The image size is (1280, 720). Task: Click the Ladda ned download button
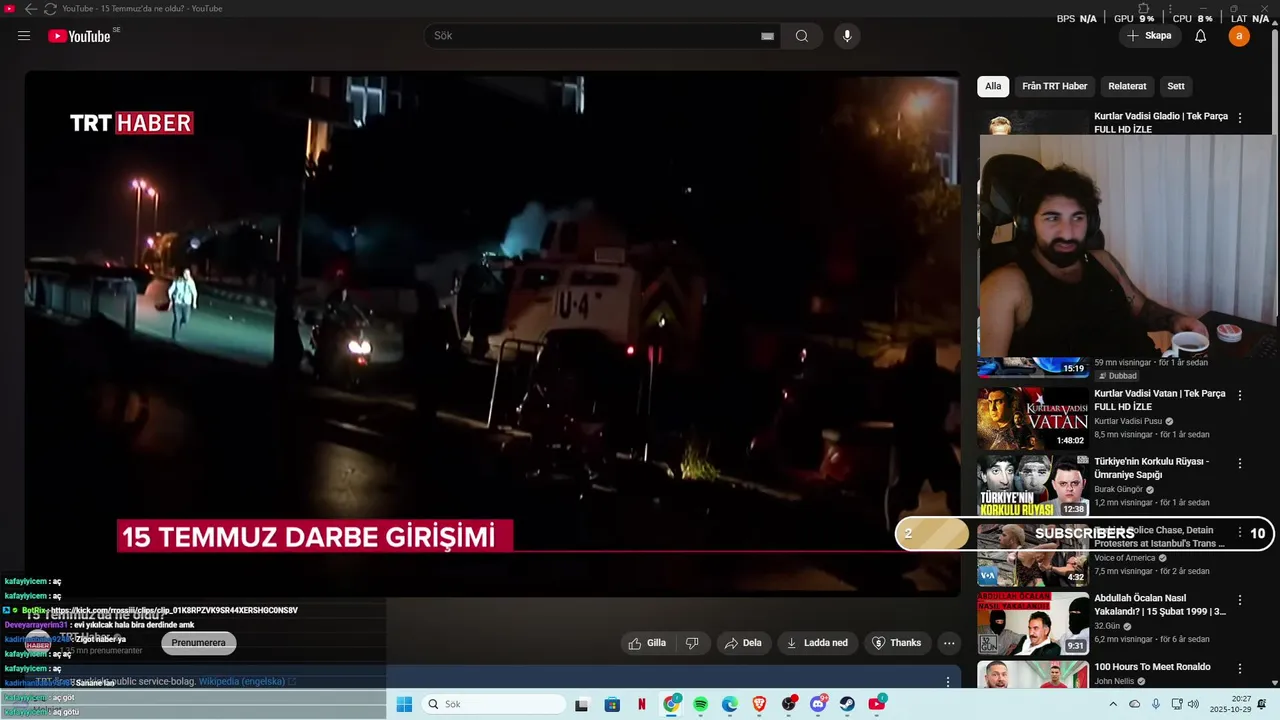tap(817, 643)
